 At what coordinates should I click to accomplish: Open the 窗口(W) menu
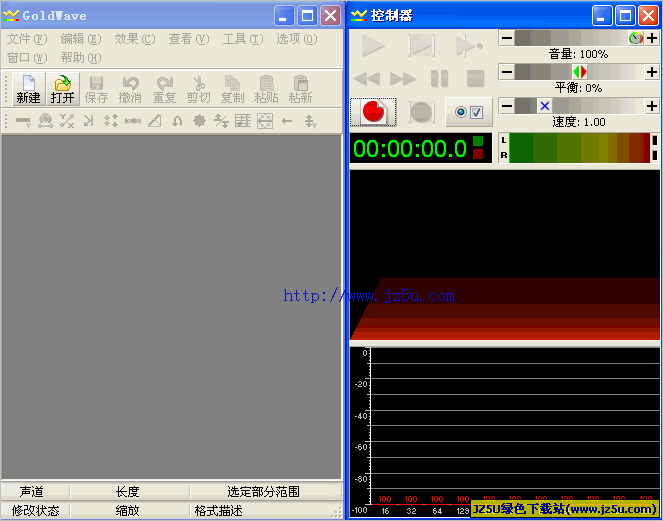[x=27, y=58]
